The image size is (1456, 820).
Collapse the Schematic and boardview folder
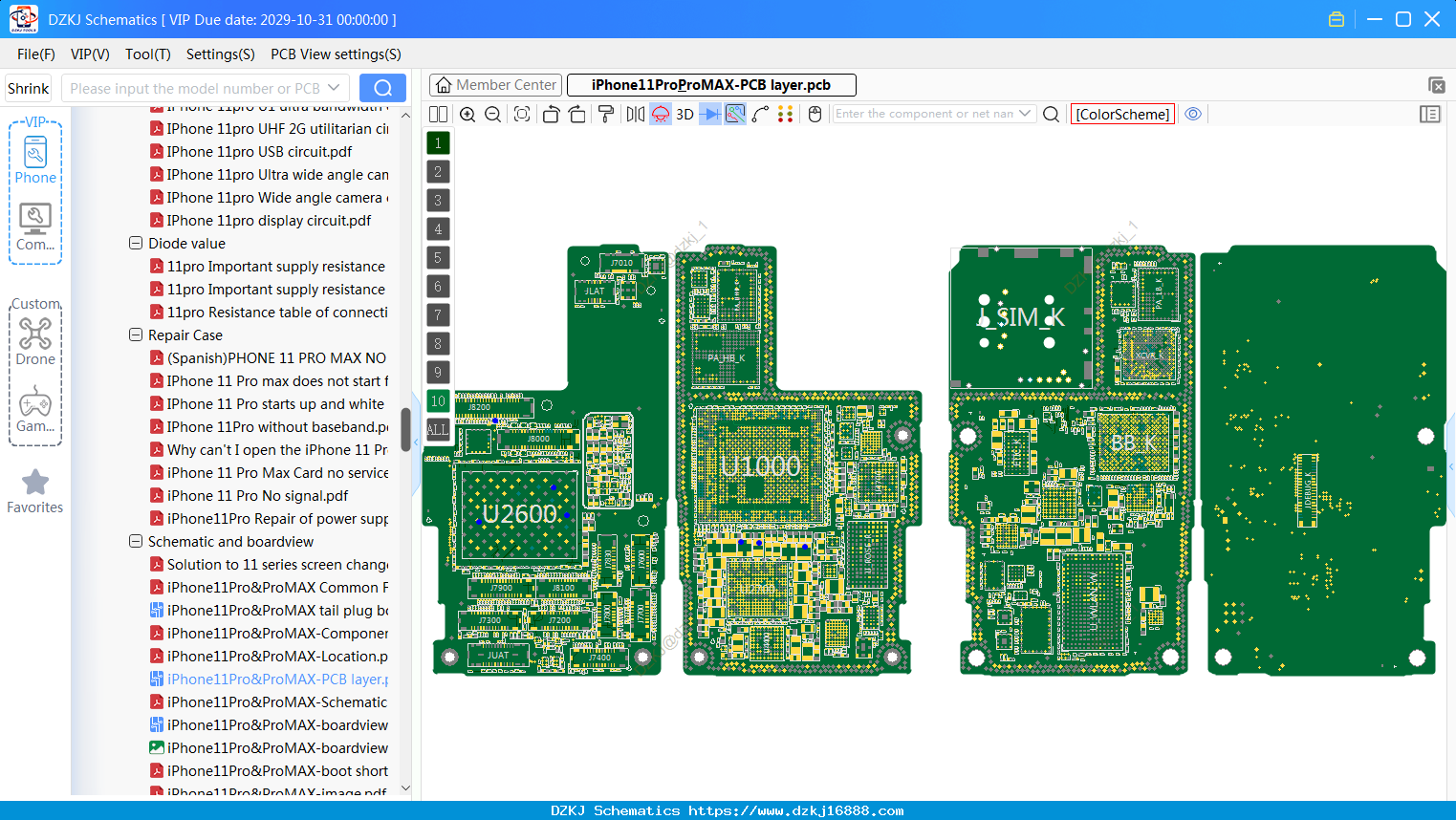click(136, 541)
